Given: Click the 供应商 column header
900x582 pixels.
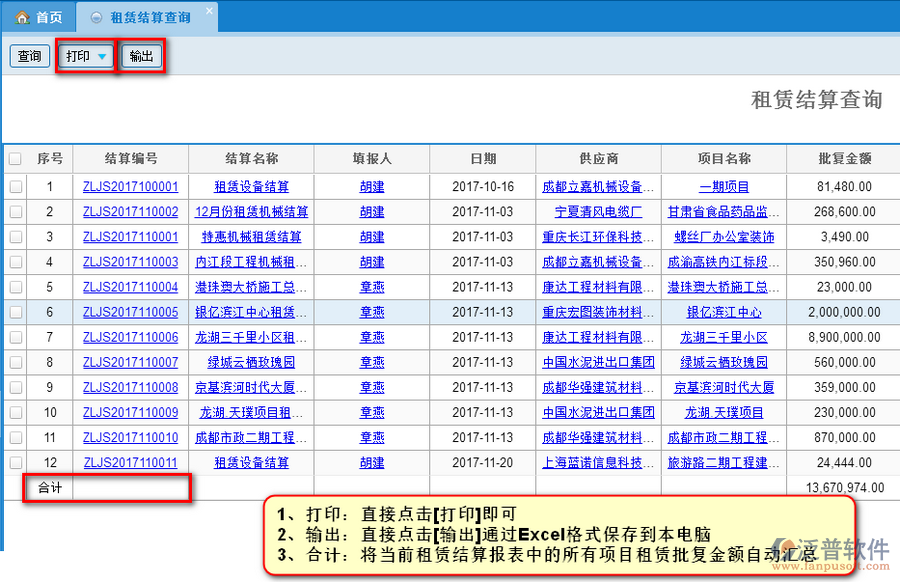Looking at the screenshot, I should click(598, 159).
